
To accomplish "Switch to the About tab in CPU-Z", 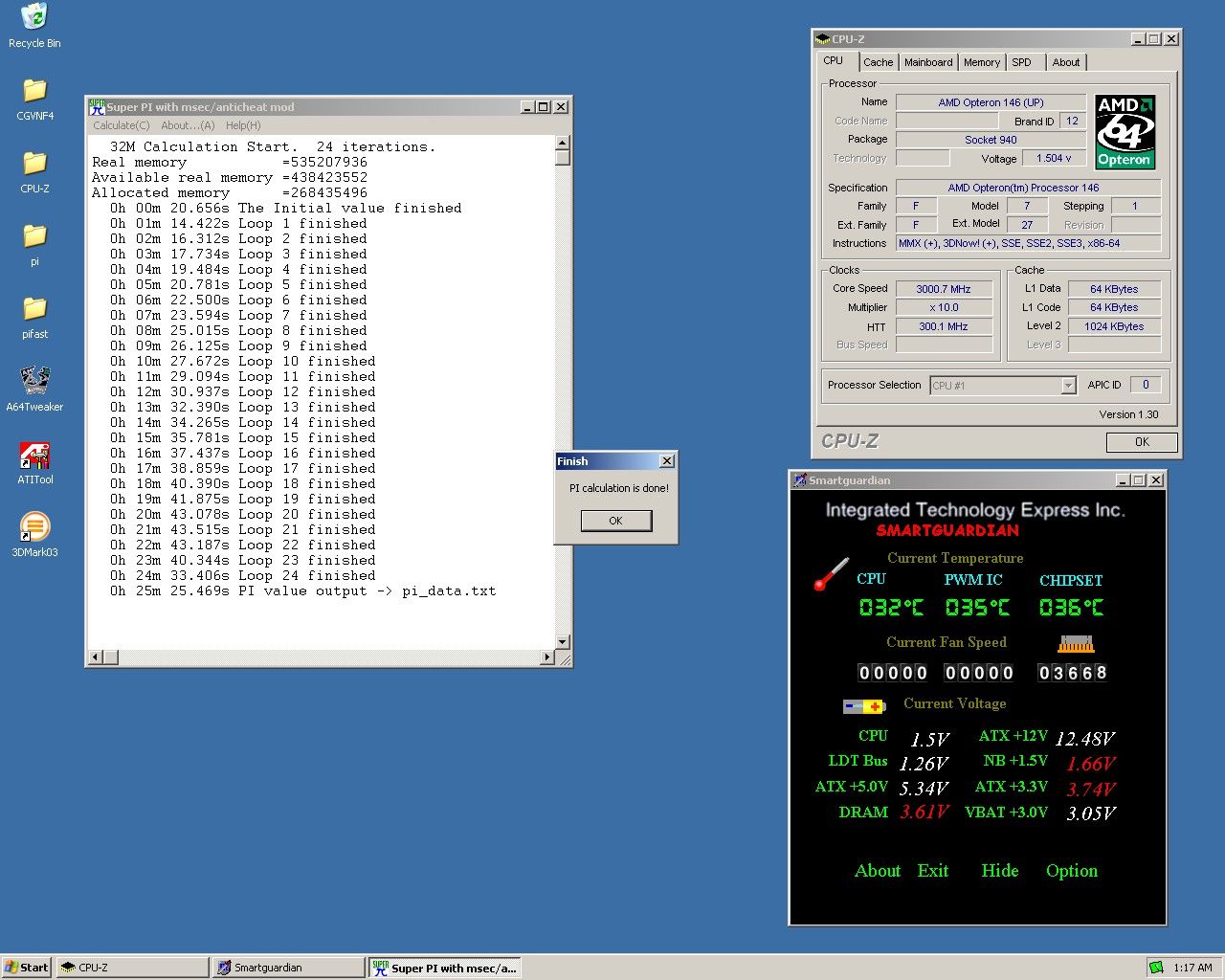I will point(1066,62).
